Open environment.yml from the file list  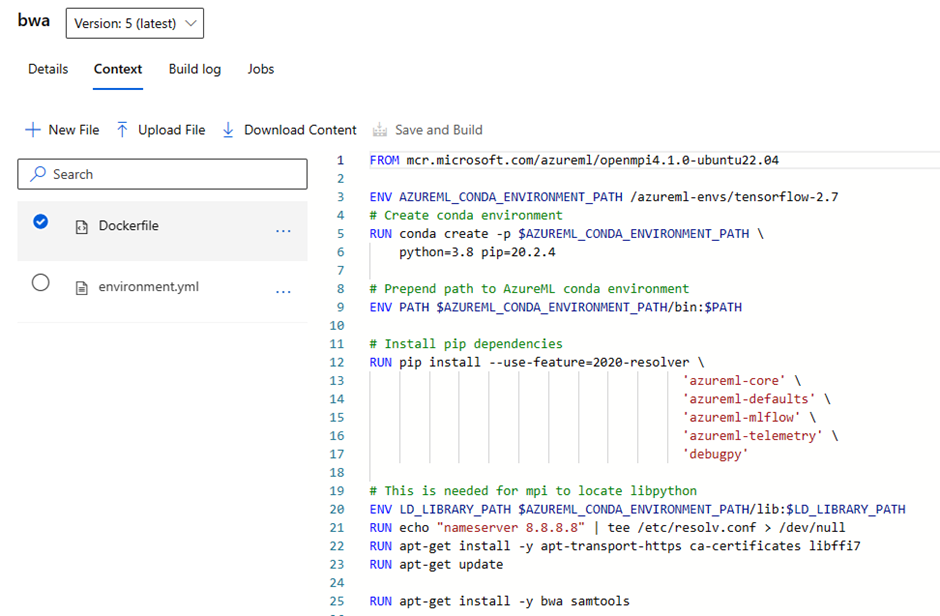pos(148,287)
